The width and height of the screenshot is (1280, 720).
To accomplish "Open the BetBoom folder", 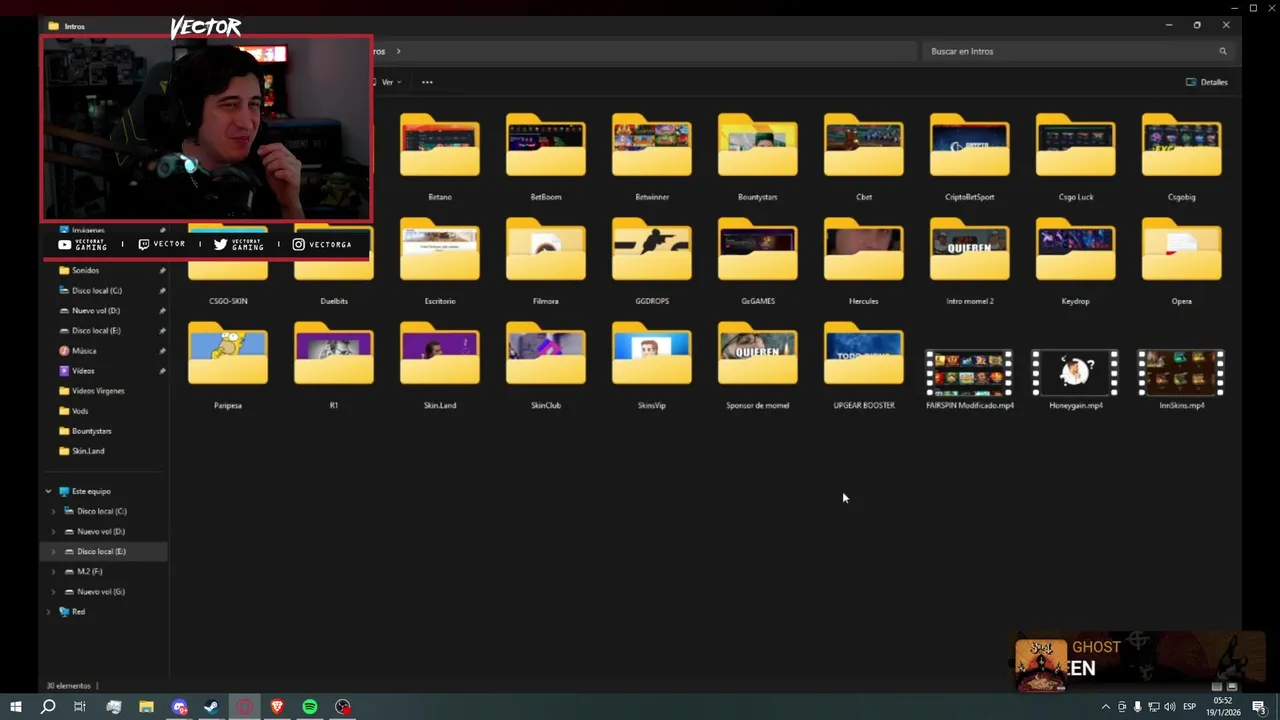I will (546, 147).
